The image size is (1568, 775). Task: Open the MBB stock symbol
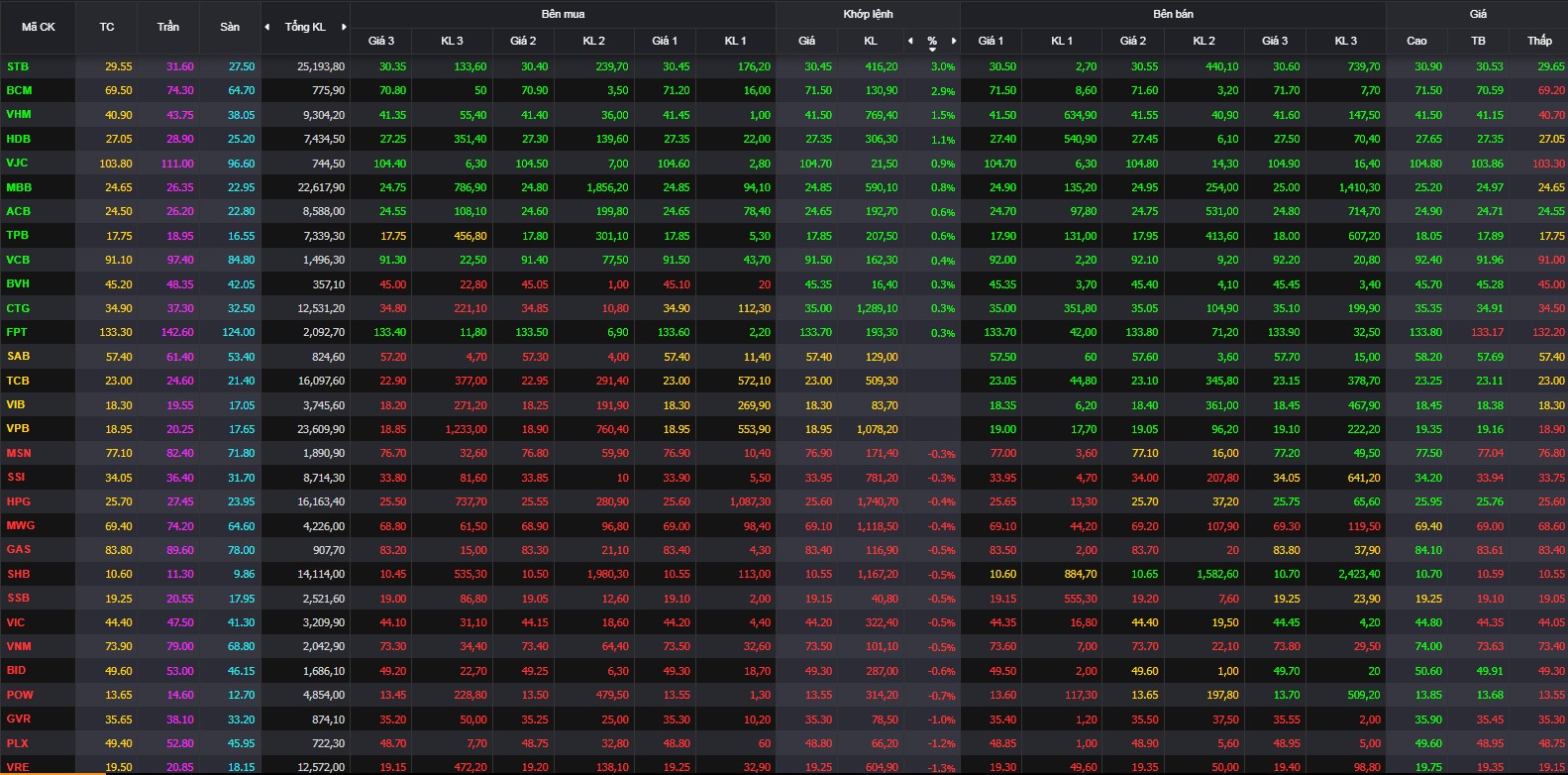pyautogui.click(x=19, y=187)
